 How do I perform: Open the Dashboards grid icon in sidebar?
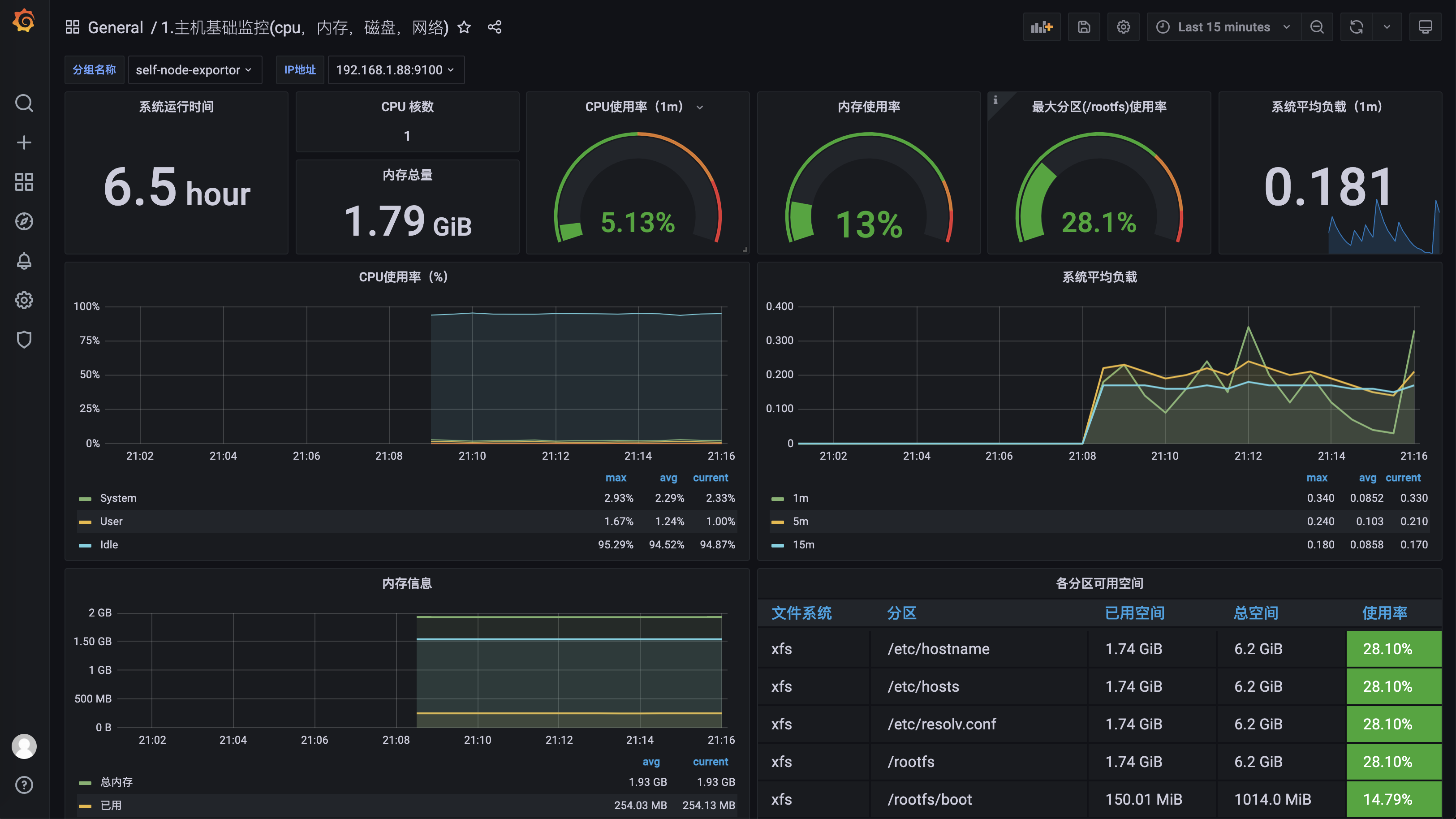click(x=24, y=182)
